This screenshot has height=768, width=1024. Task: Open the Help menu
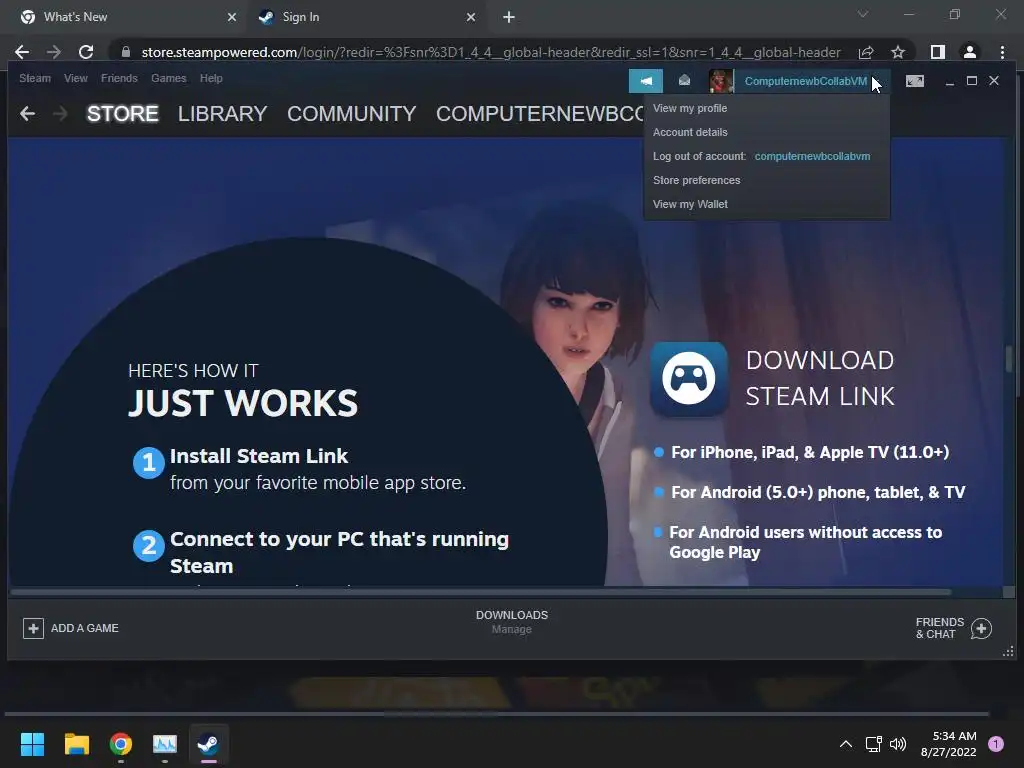(211, 78)
